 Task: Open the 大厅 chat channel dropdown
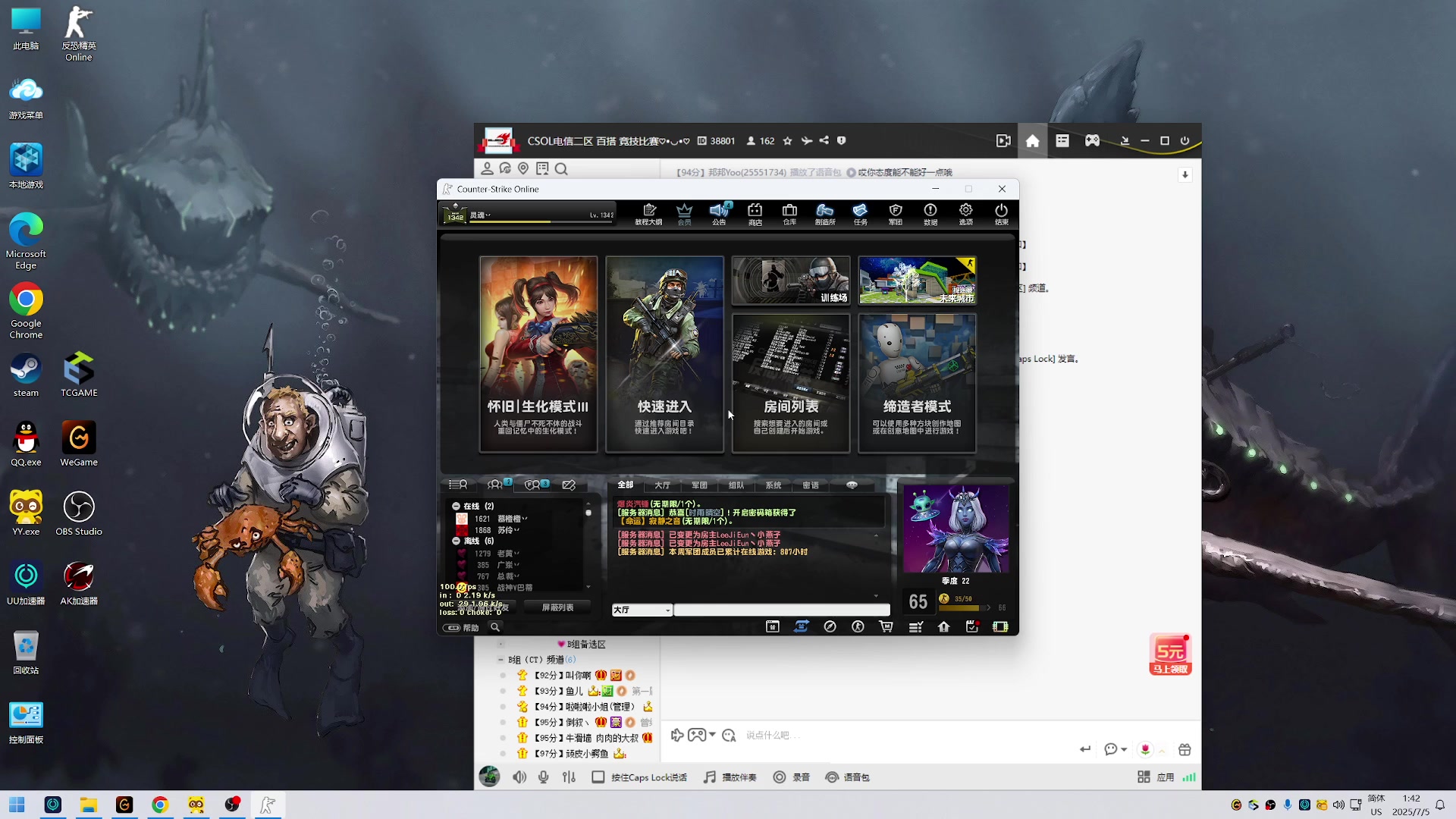tap(642, 610)
